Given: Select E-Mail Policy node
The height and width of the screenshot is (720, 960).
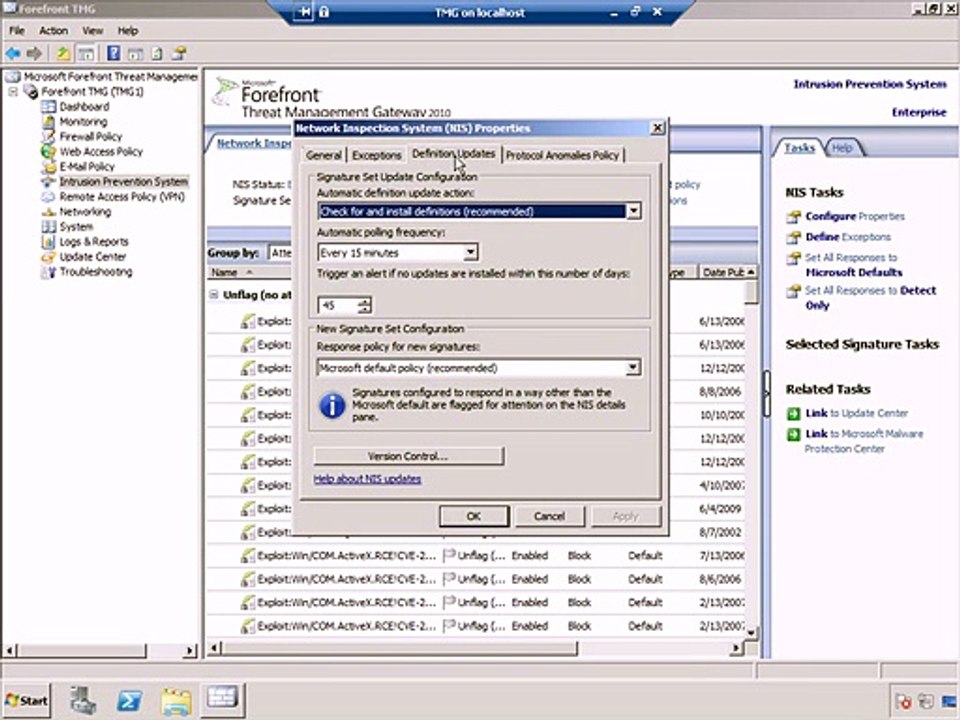Looking at the screenshot, I should (x=87, y=167).
